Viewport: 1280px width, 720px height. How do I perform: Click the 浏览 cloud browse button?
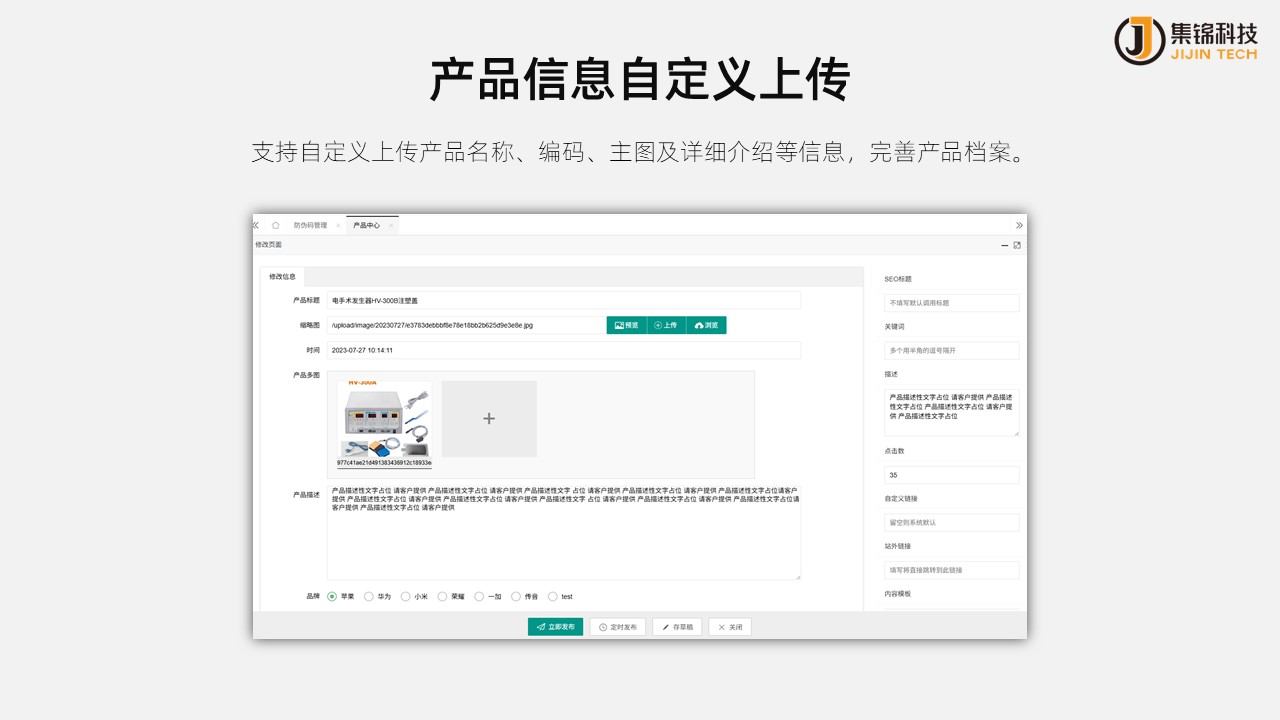706,325
